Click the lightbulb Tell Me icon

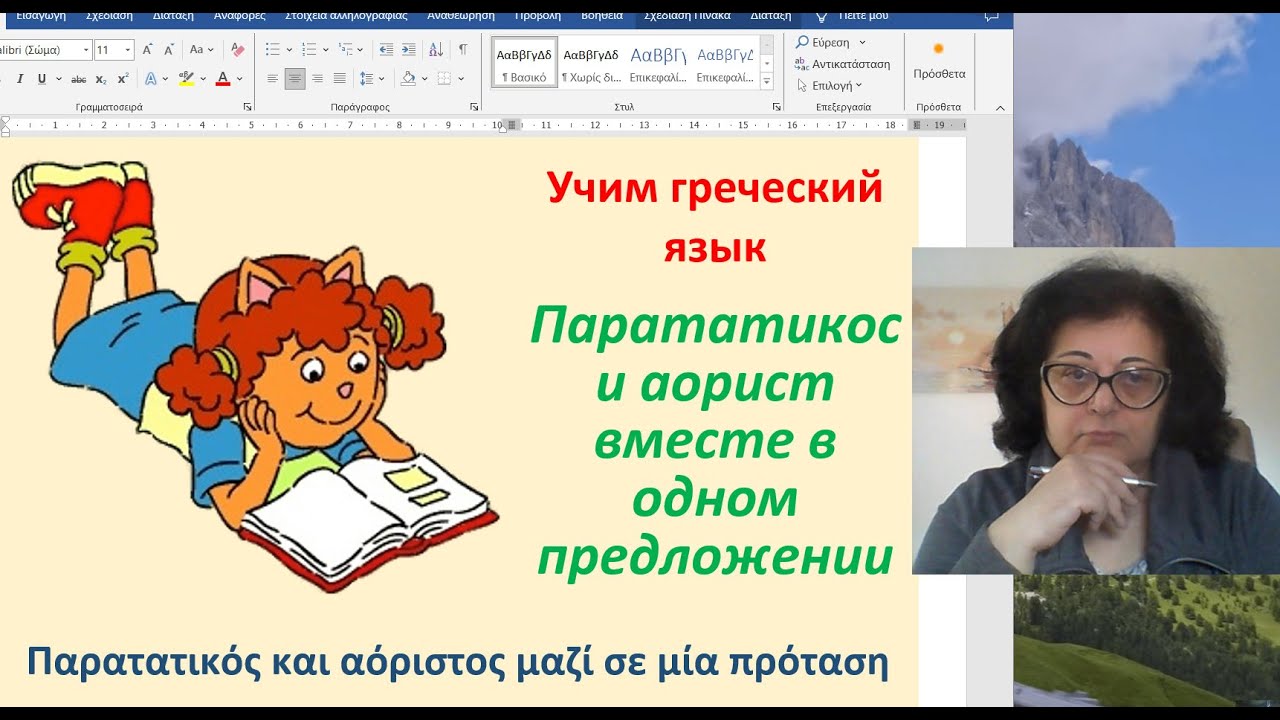(822, 16)
